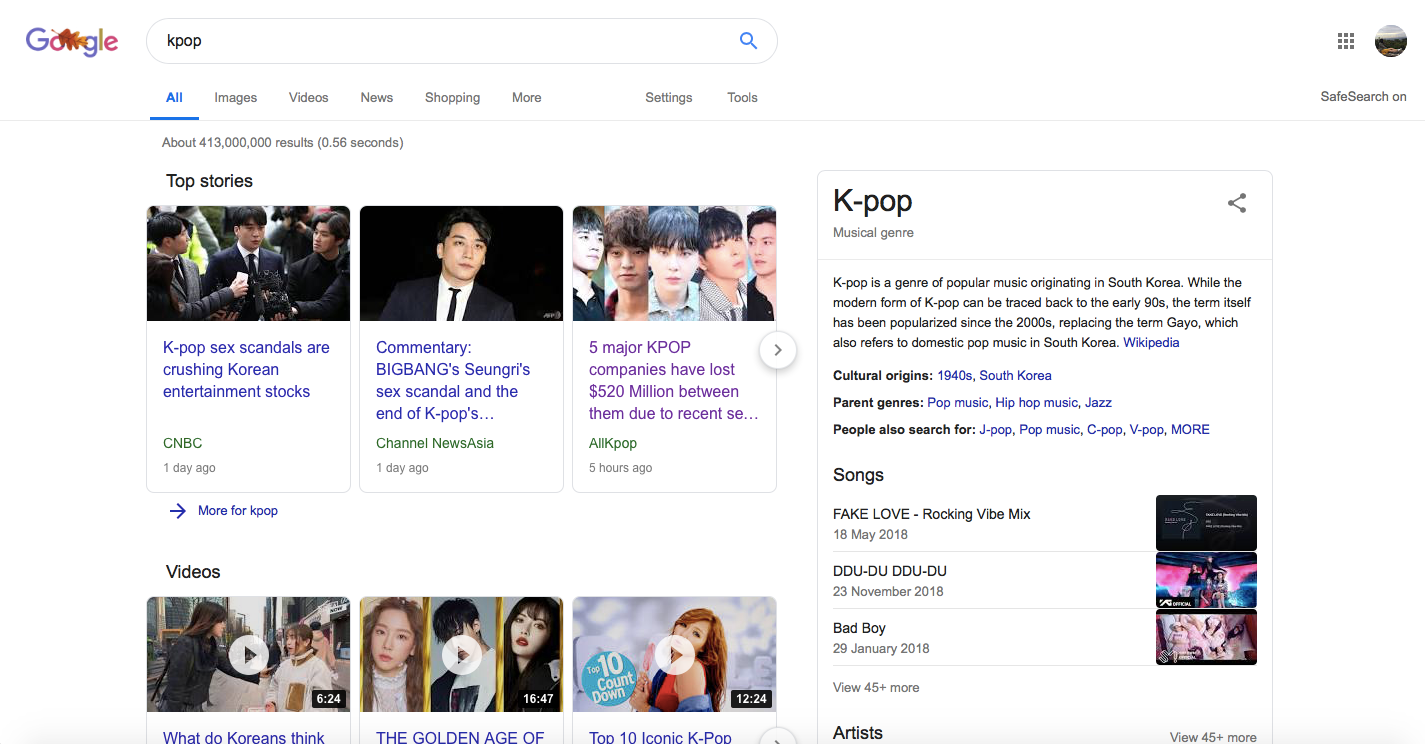Open the 5 major KPOP companies story
Image resolution: width=1425 pixels, height=744 pixels.
pos(673,381)
